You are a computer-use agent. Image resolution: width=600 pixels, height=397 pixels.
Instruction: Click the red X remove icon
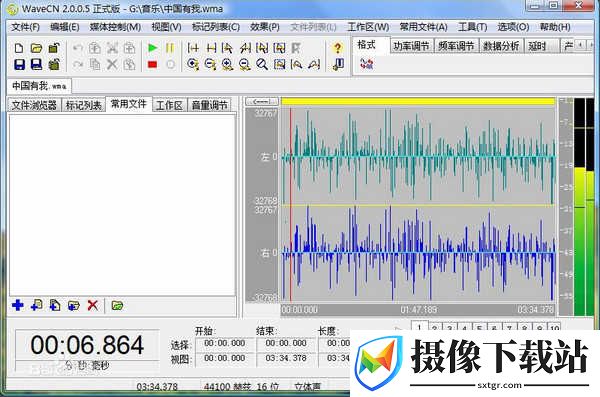[93, 306]
